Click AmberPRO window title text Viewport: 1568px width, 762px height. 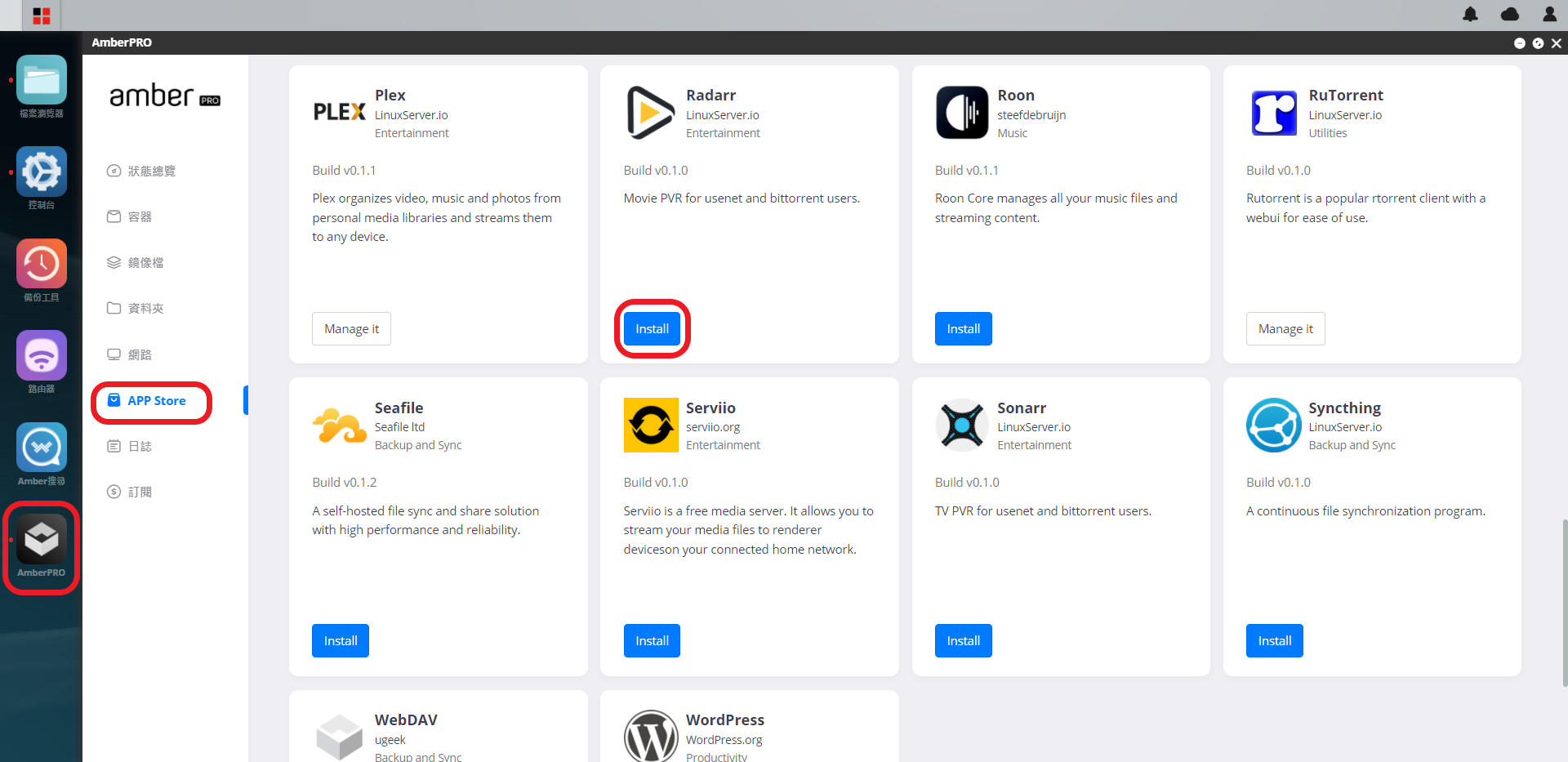pyautogui.click(x=122, y=42)
